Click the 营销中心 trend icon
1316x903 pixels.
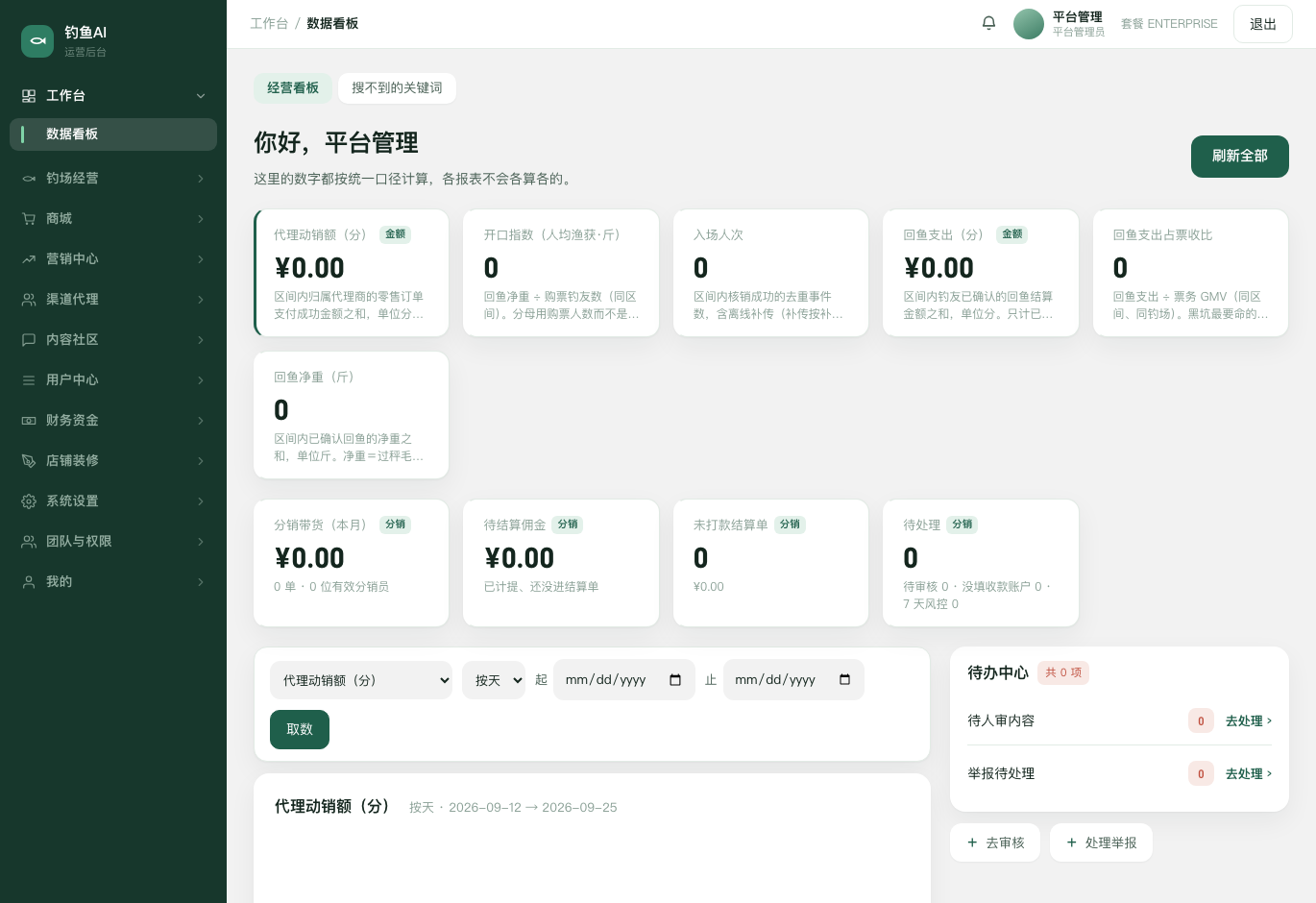click(x=29, y=259)
